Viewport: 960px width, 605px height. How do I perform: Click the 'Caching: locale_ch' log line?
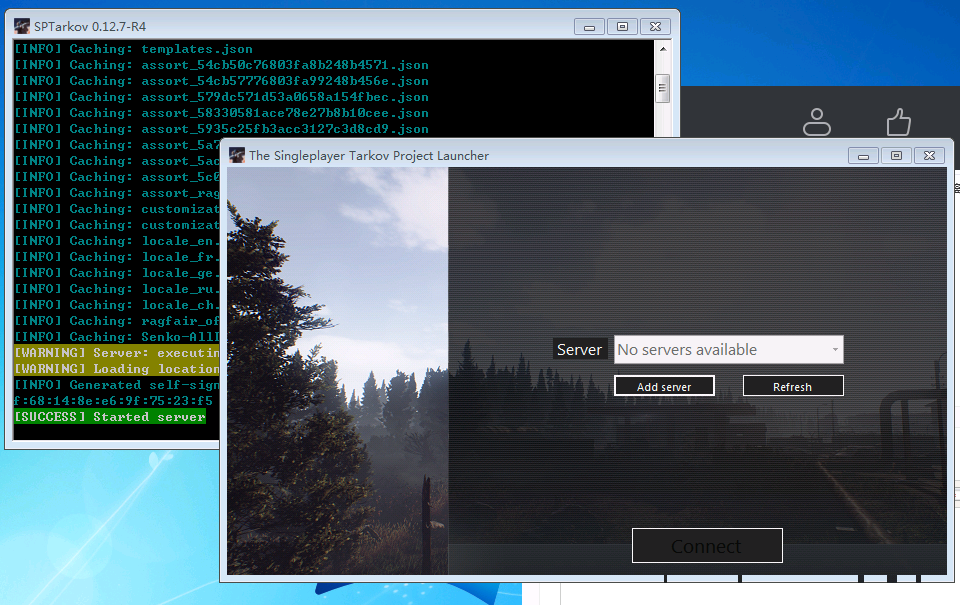(x=116, y=304)
